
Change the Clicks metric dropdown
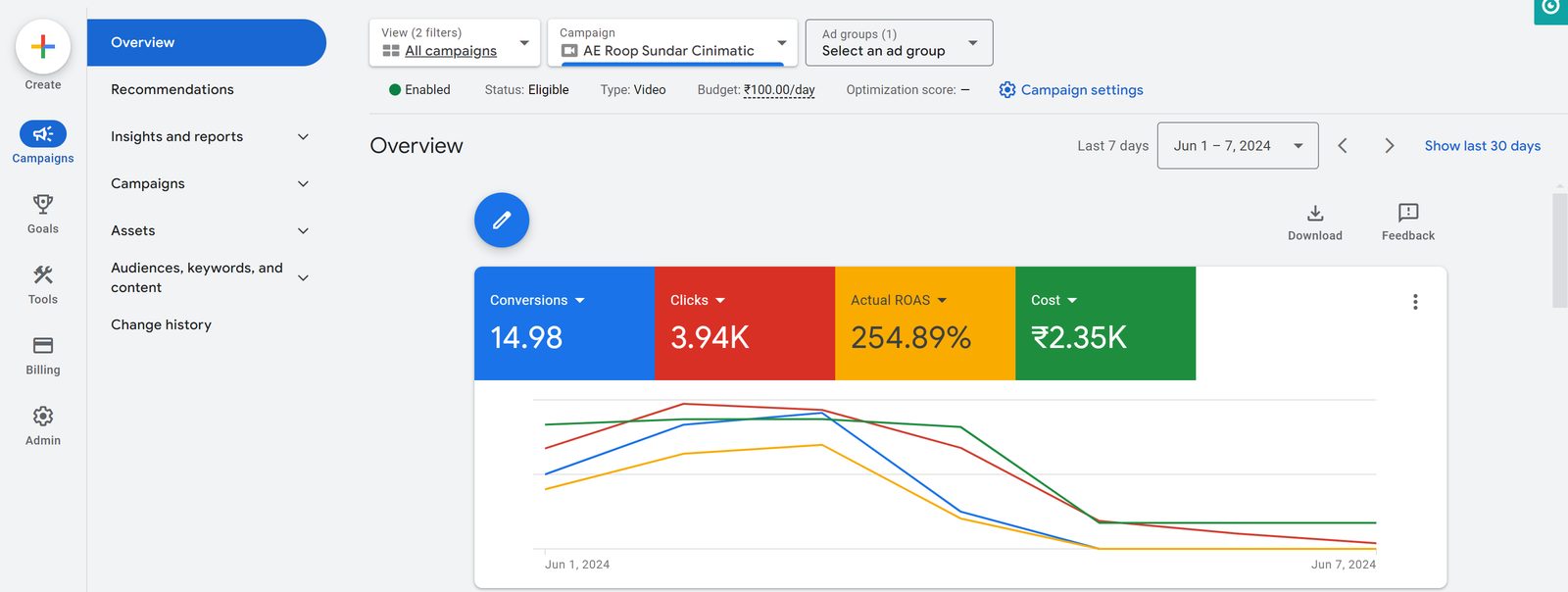pos(698,300)
